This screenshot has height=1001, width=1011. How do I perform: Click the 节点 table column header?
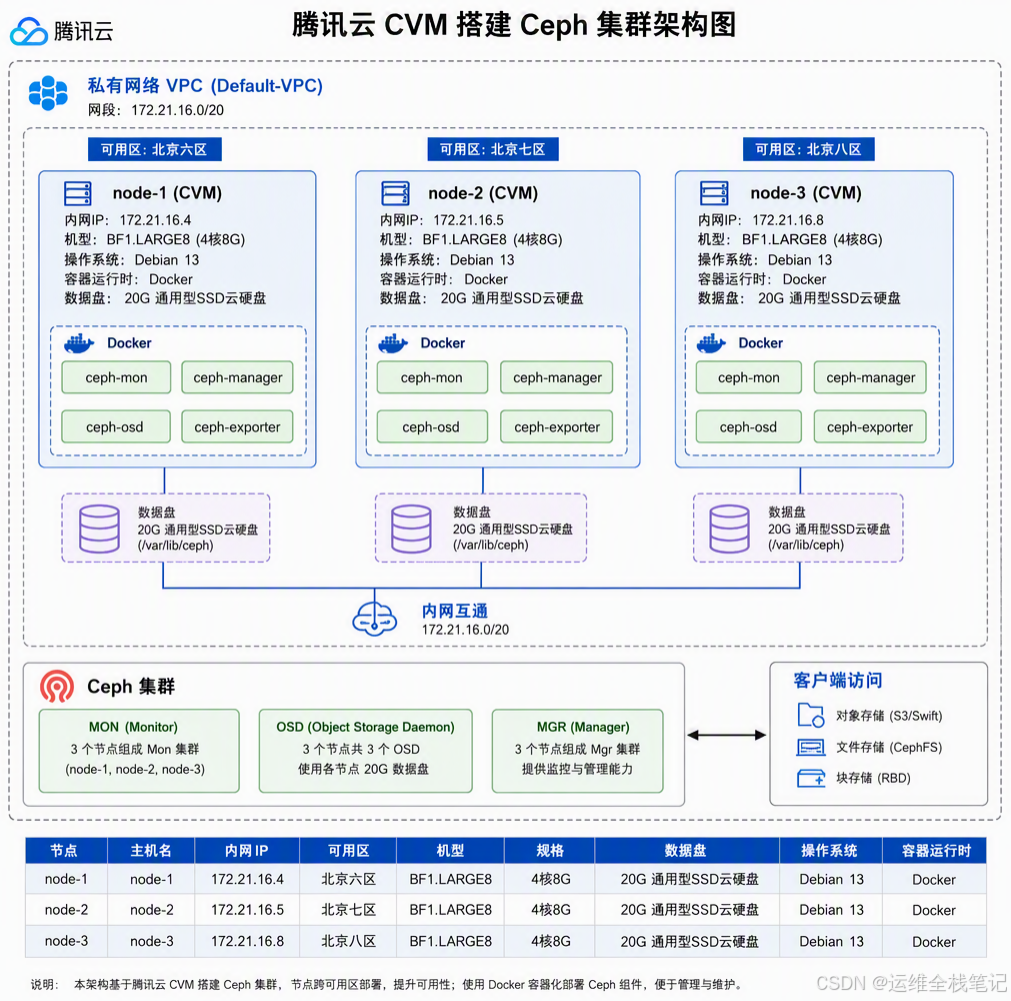click(66, 850)
